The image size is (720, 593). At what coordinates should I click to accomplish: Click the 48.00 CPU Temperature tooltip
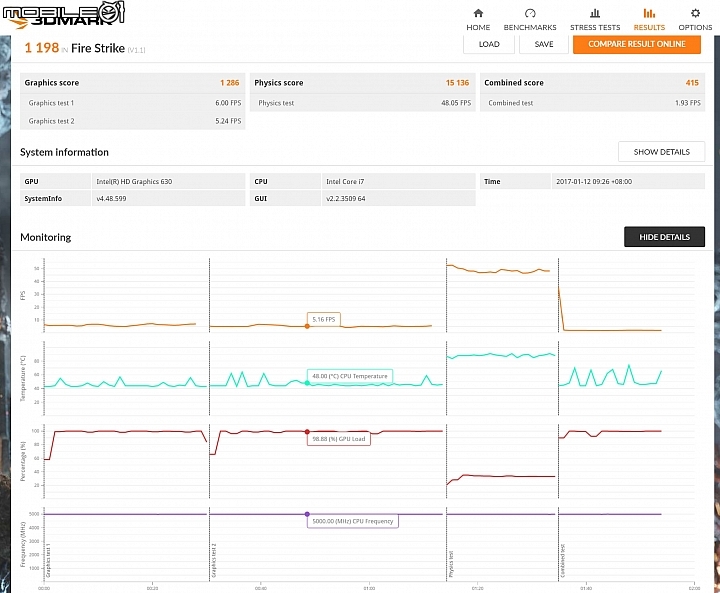point(350,376)
